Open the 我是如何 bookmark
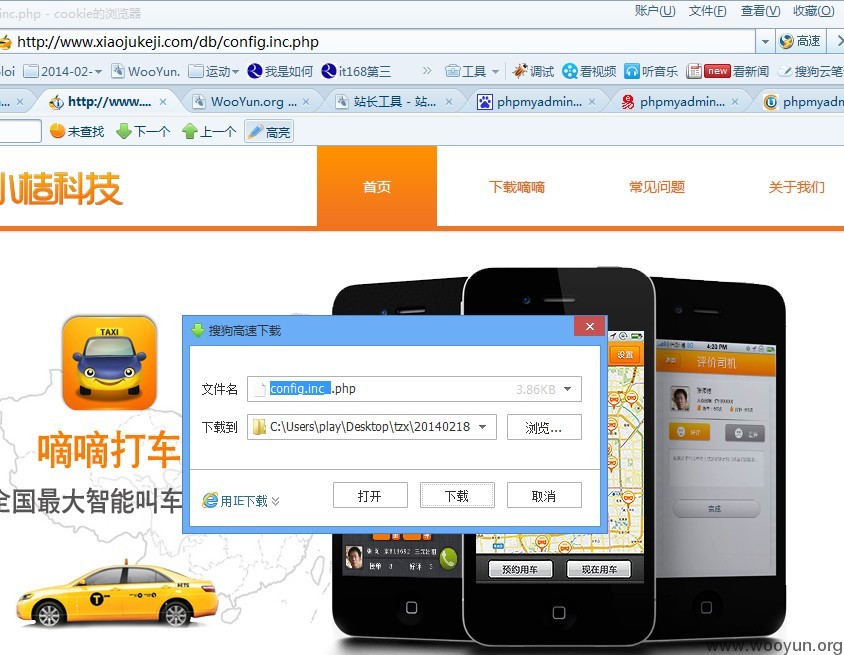Image resolution: width=844 pixels, height=655 pixels. click(280, 71)
